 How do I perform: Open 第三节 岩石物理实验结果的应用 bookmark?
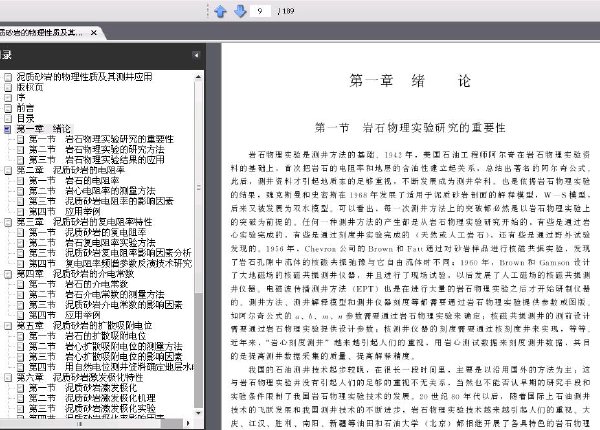click(97, 160)
